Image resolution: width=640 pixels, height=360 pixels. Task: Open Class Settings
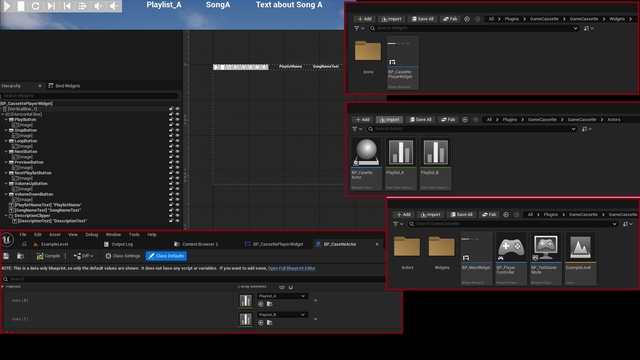coord(122,256)
